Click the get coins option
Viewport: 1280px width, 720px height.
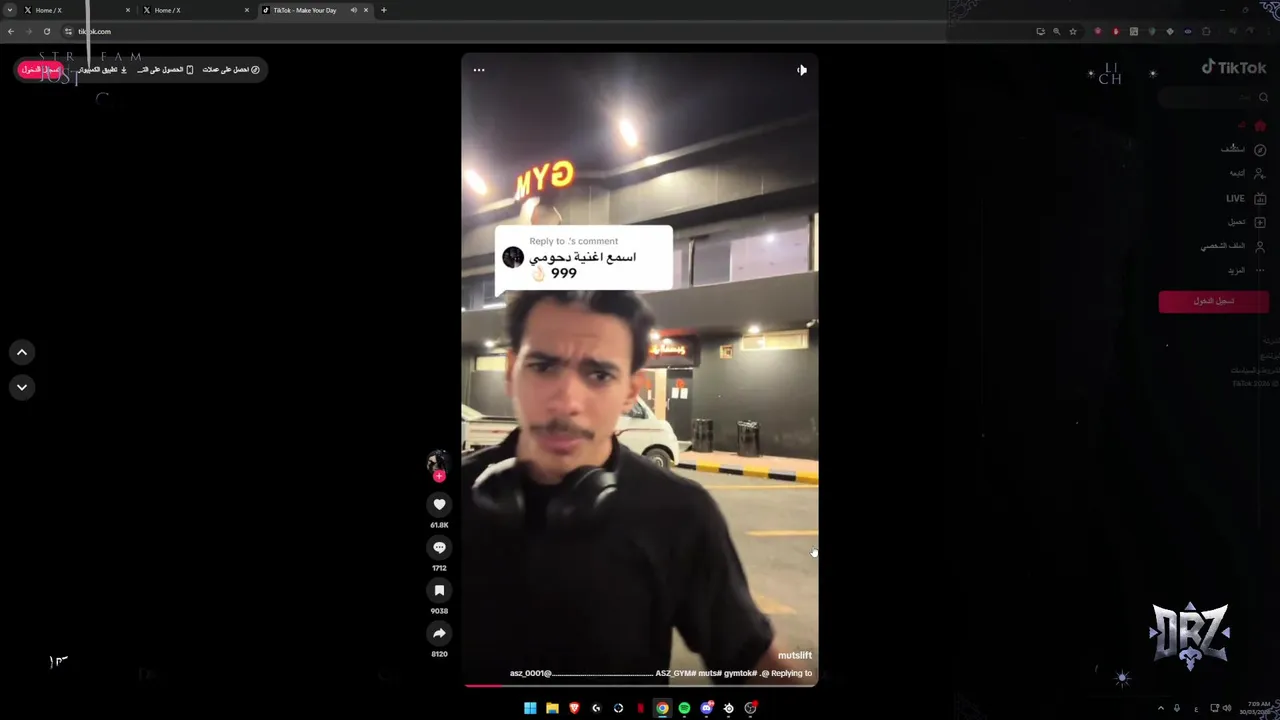click(x=231, y=70)
